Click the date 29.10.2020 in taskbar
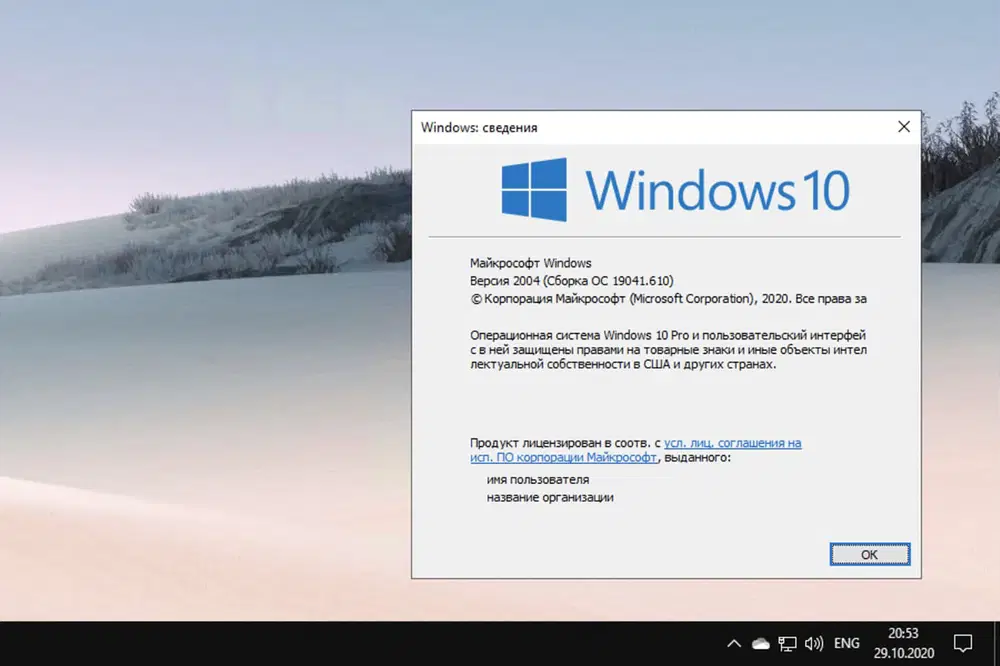The image size is (1000, 666). point(902,653)
